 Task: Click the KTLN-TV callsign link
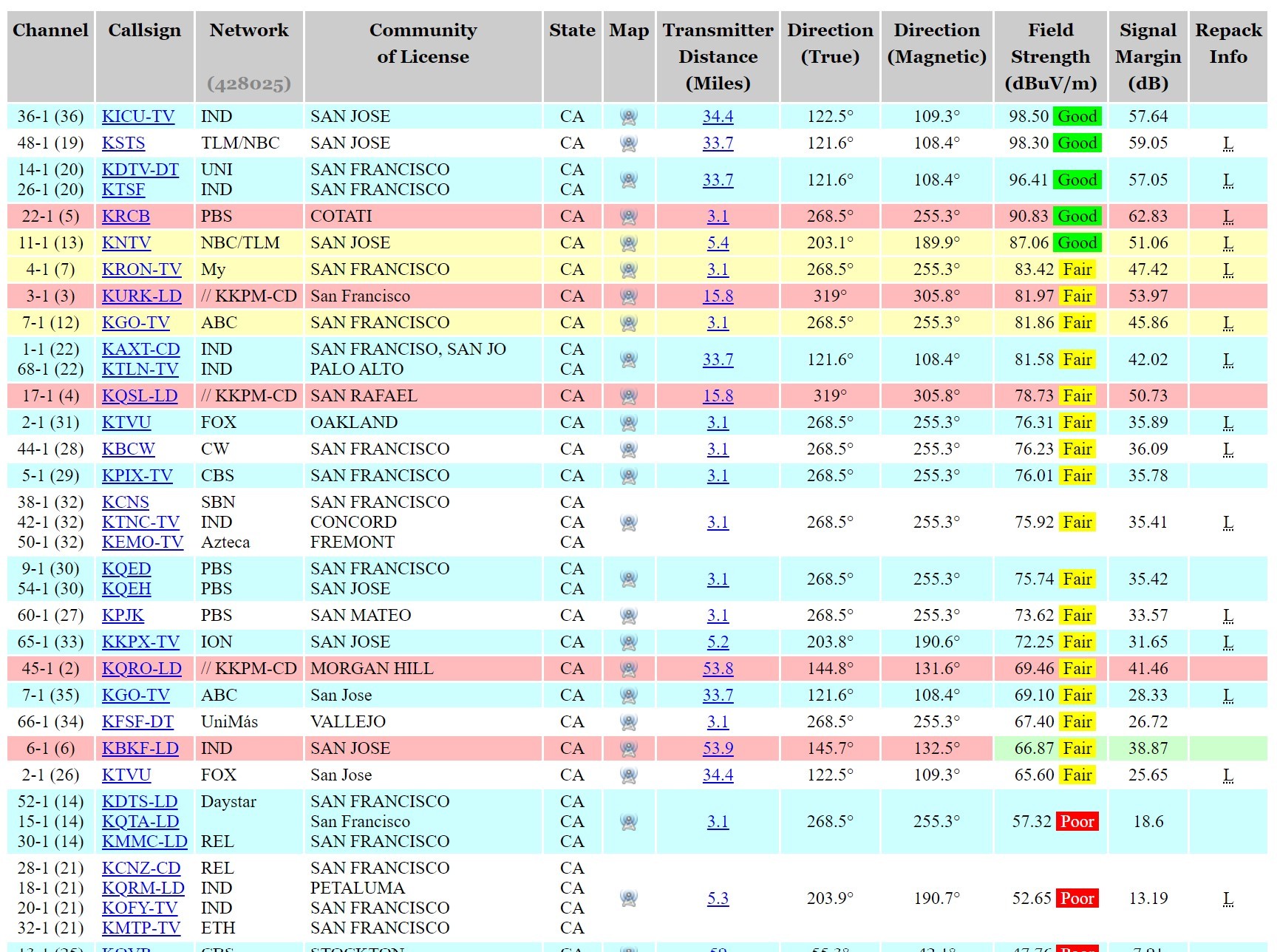[x=140, y=370]
